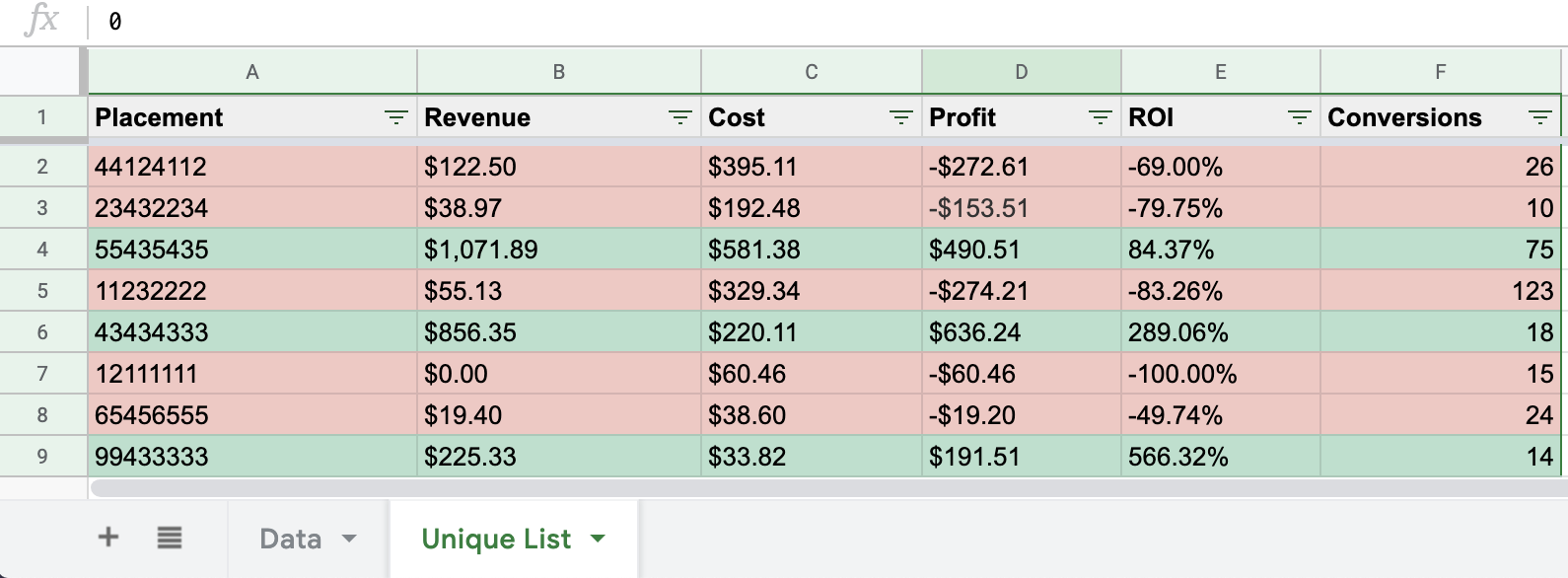Open the Placement column filter icon
This screenshot has width=1568, height=578.
coord(395,117)
